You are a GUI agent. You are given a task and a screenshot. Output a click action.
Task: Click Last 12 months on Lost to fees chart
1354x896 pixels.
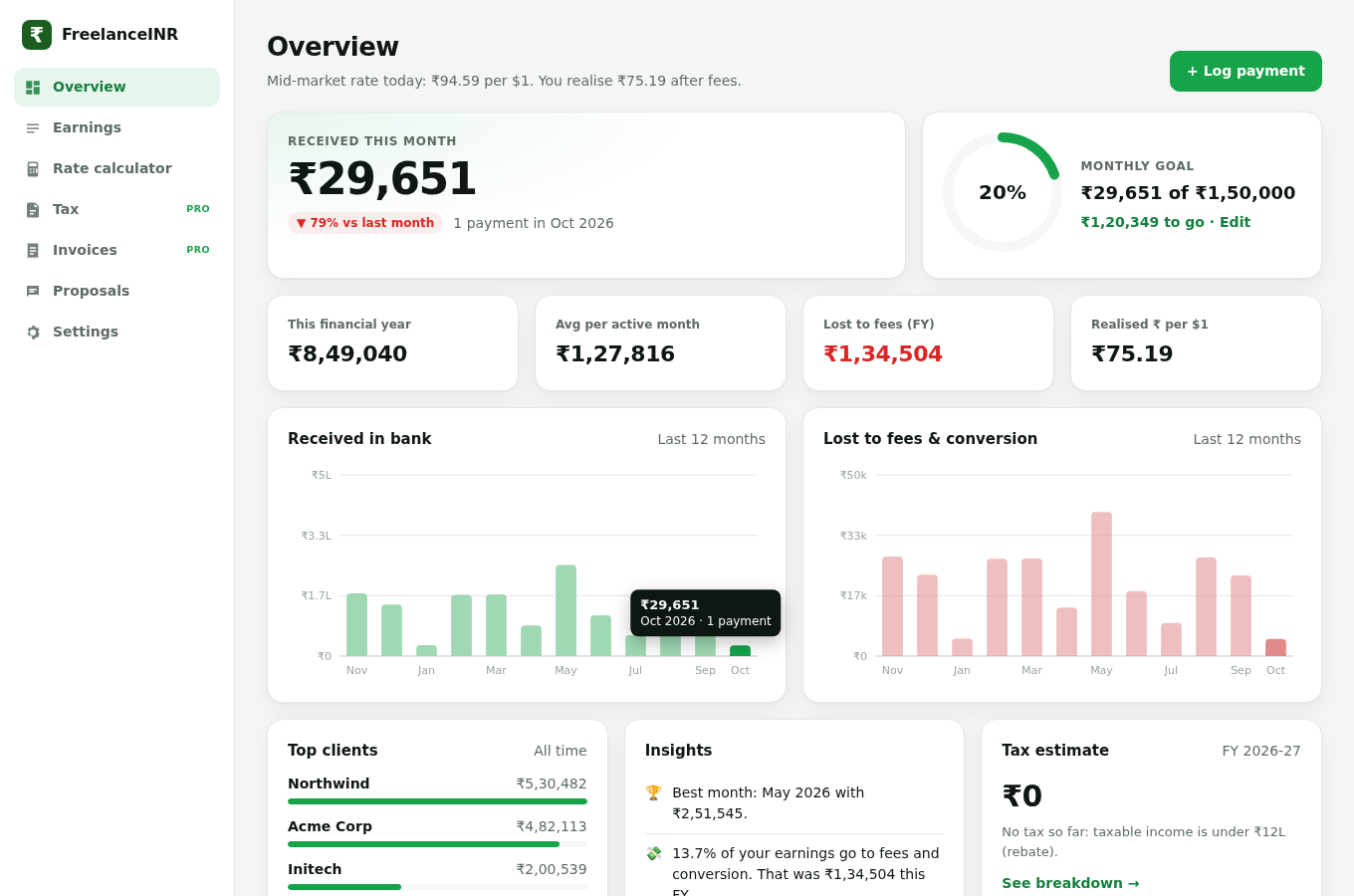(x=1247, y=439)
